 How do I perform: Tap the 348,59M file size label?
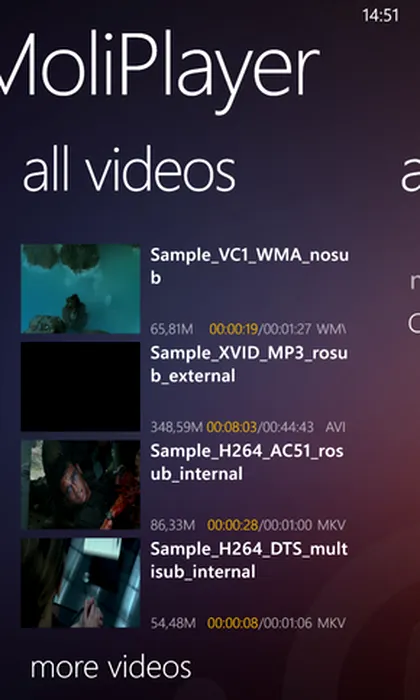point(177,427)
